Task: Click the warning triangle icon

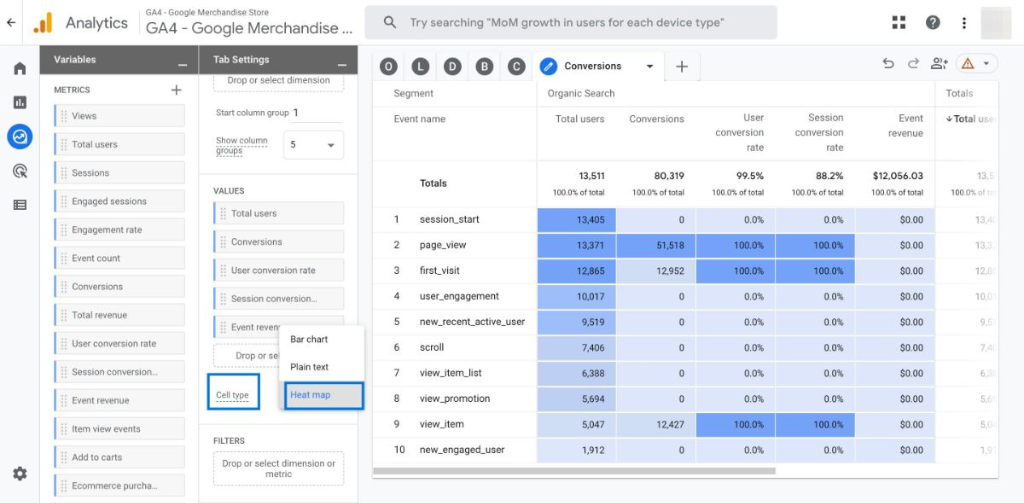Action: [x=968, y=63]
